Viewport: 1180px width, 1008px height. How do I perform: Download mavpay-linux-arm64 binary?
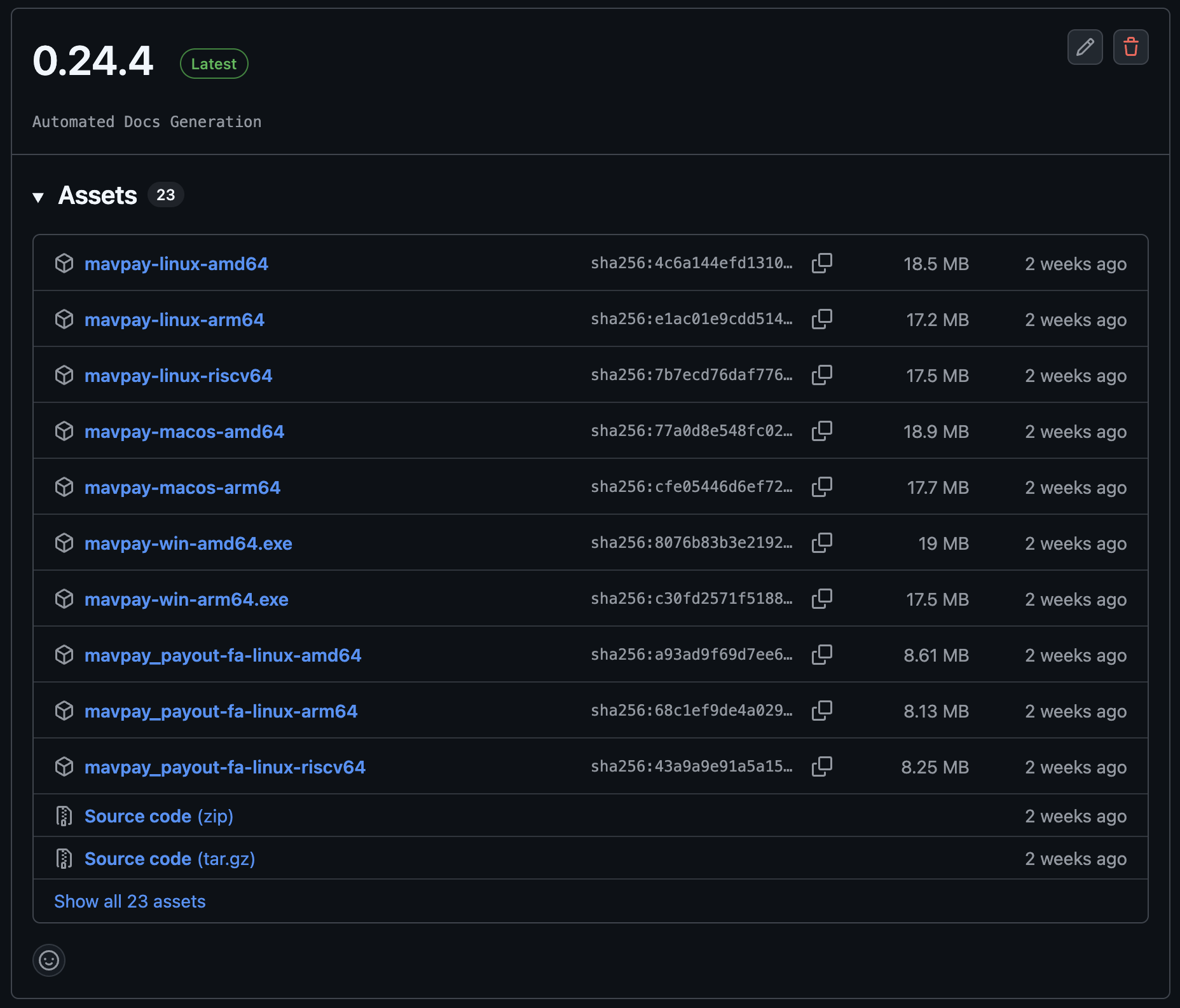point(174,320)
